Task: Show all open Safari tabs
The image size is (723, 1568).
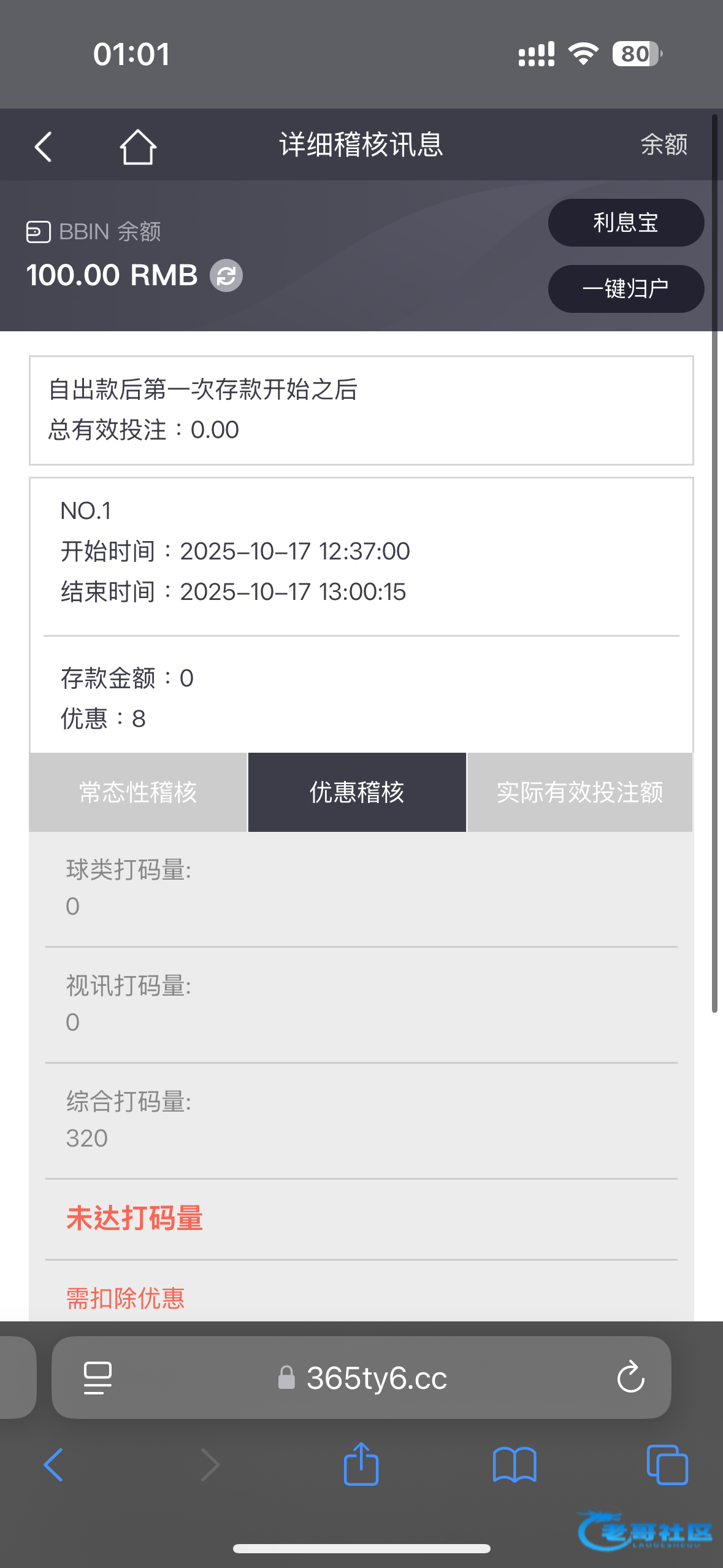Action: pos(667,1464)
